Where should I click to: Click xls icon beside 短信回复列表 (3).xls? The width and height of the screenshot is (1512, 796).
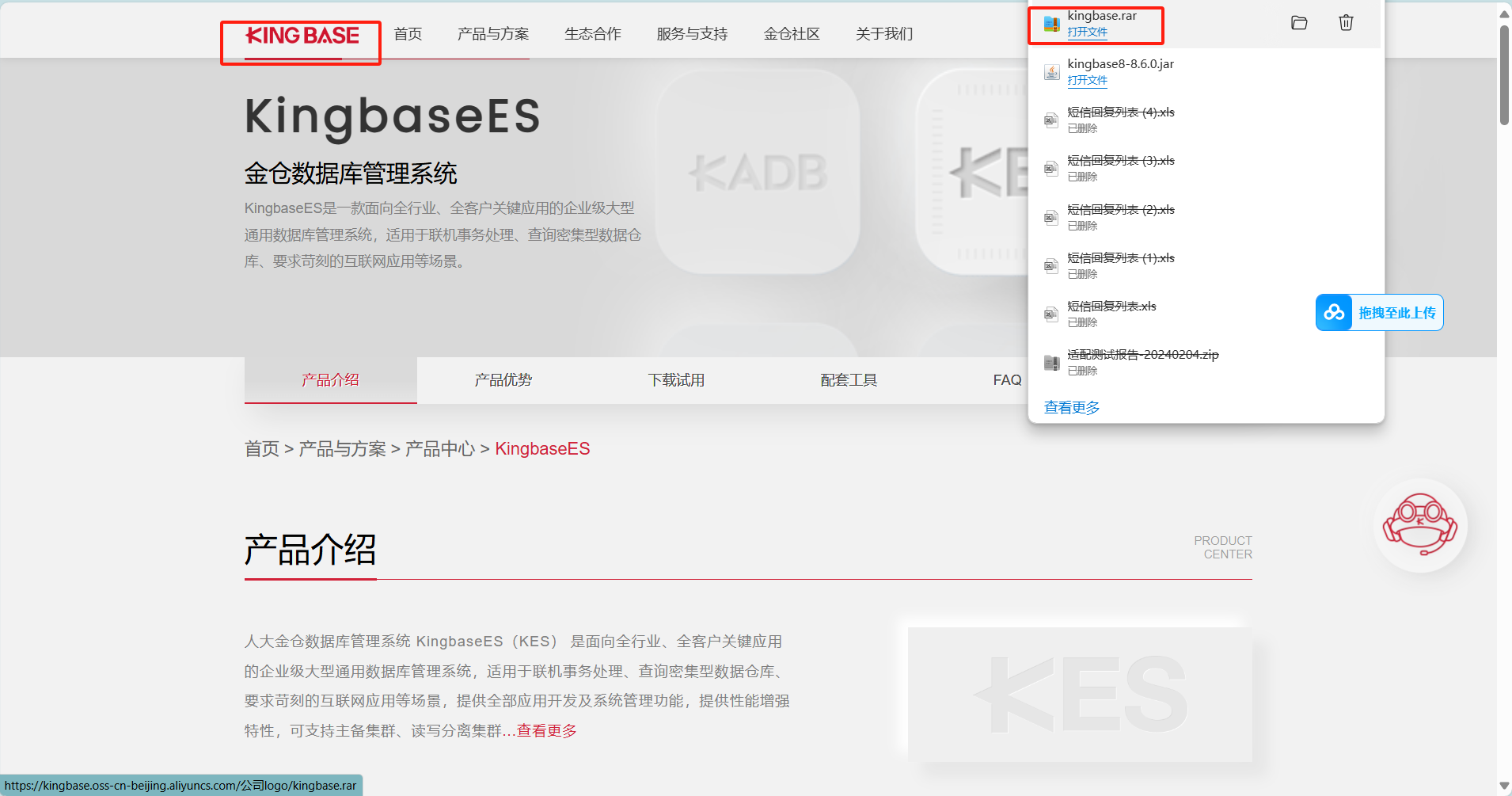(x=1051, y=169)
